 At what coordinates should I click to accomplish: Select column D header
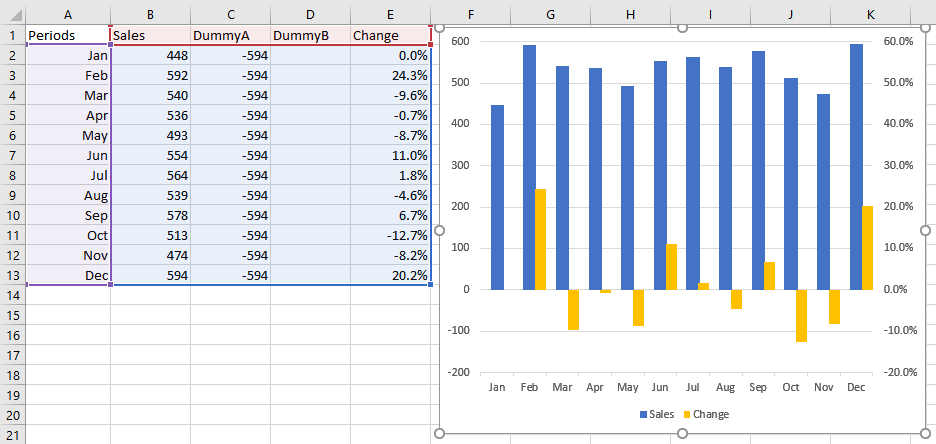[x=310, y=13]
